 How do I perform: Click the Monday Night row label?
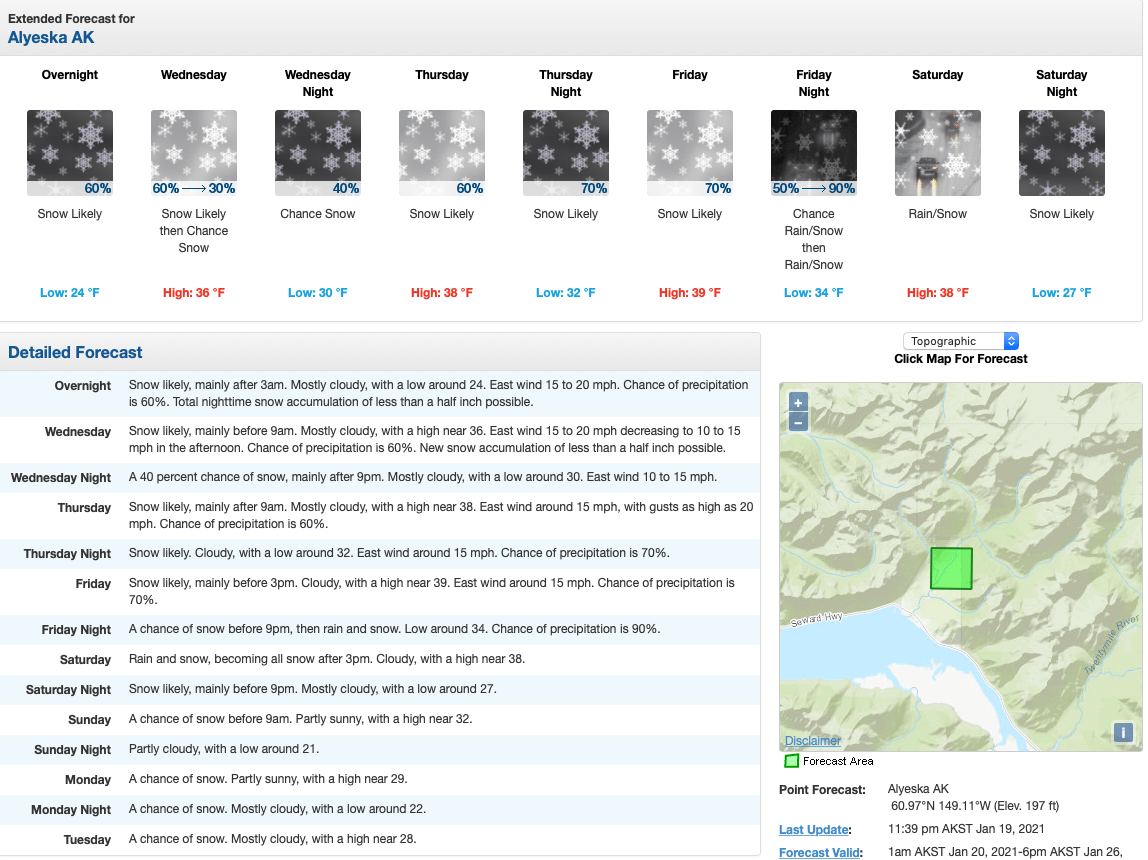click(x=71, y=809)
